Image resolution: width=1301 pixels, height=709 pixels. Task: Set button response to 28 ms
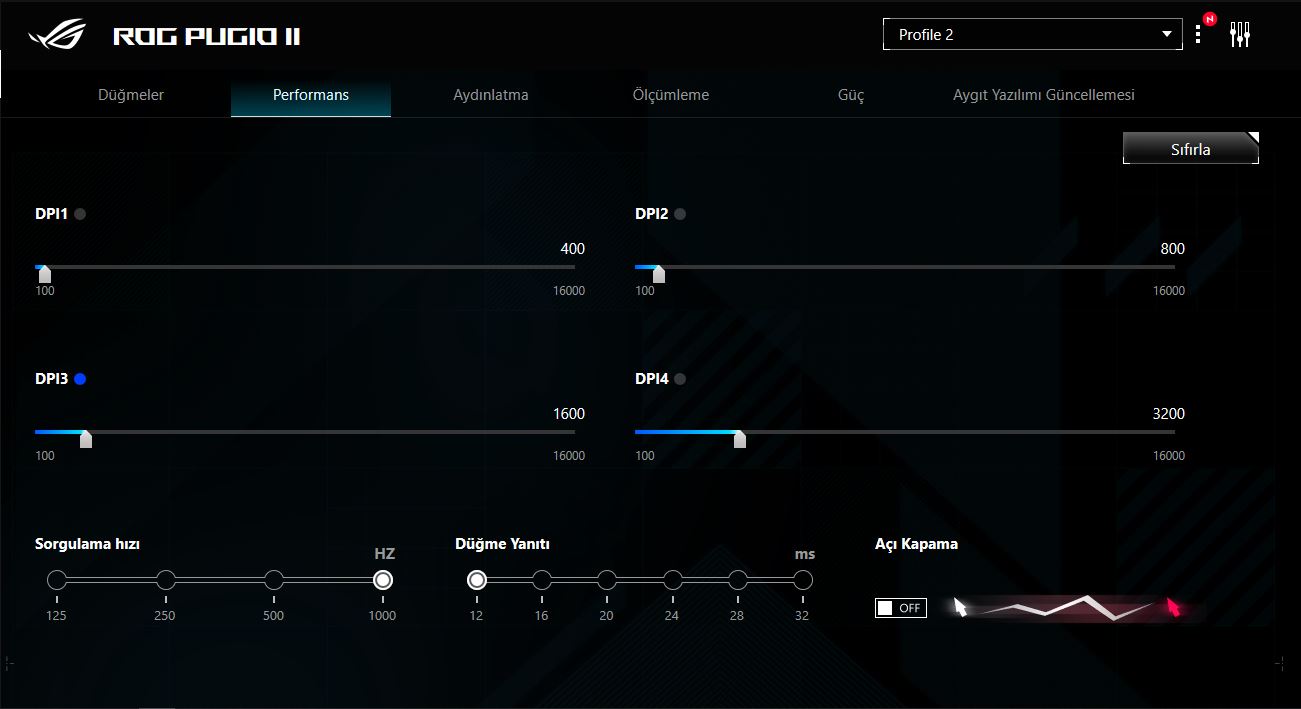click(x=738, y=580)
